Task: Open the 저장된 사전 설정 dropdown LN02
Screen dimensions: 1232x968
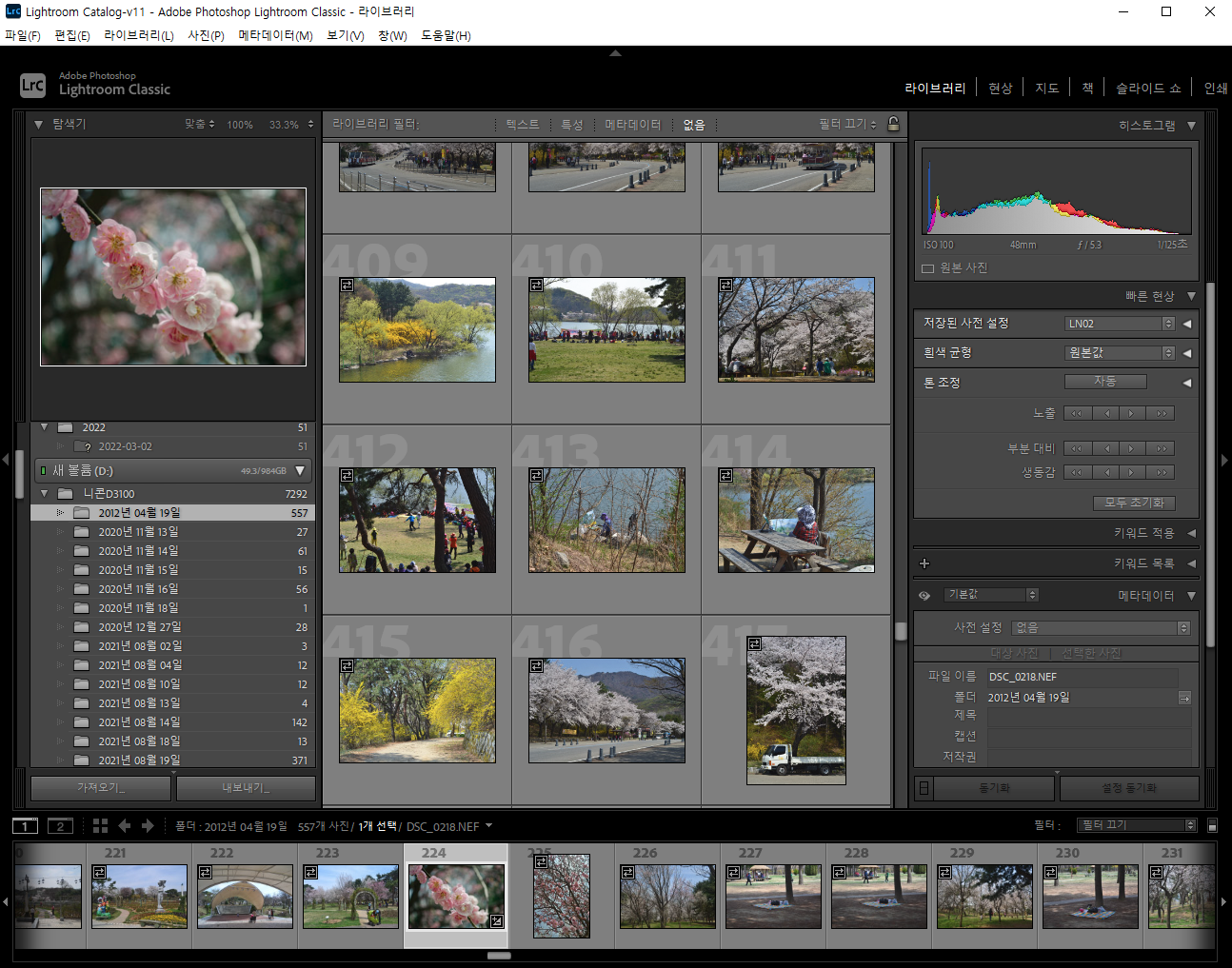Action: click(1120, 324)
